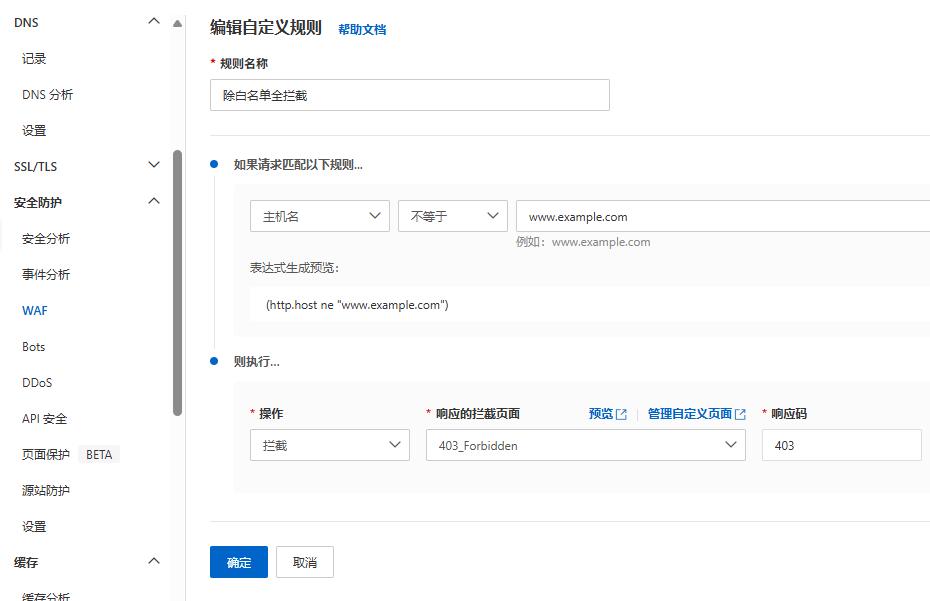The width and height of the screenshot is (930, 601).
Task: Collapse the 缓存 sidebar section
Action: (154, 561)
